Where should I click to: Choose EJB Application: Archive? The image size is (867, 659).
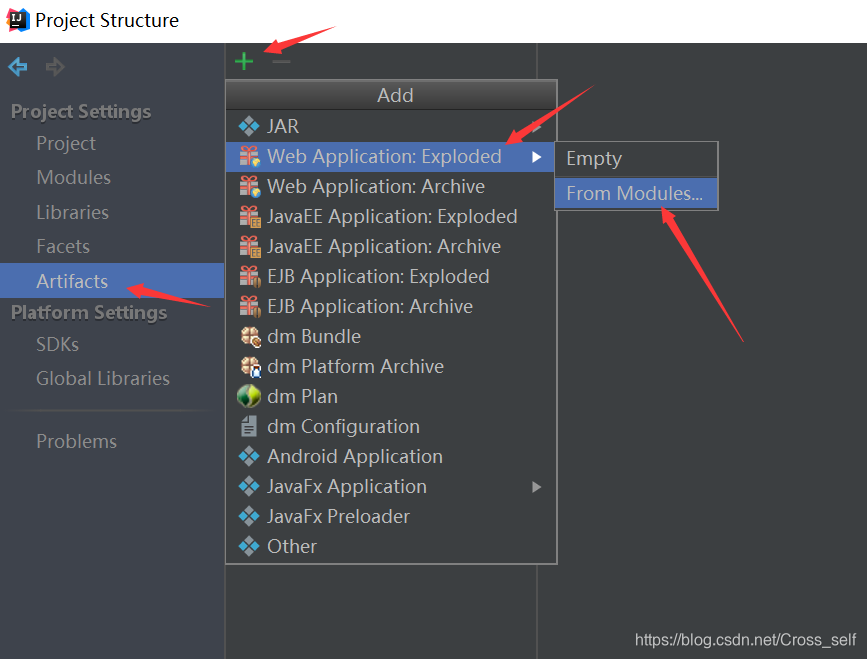(x=390, y=306)
